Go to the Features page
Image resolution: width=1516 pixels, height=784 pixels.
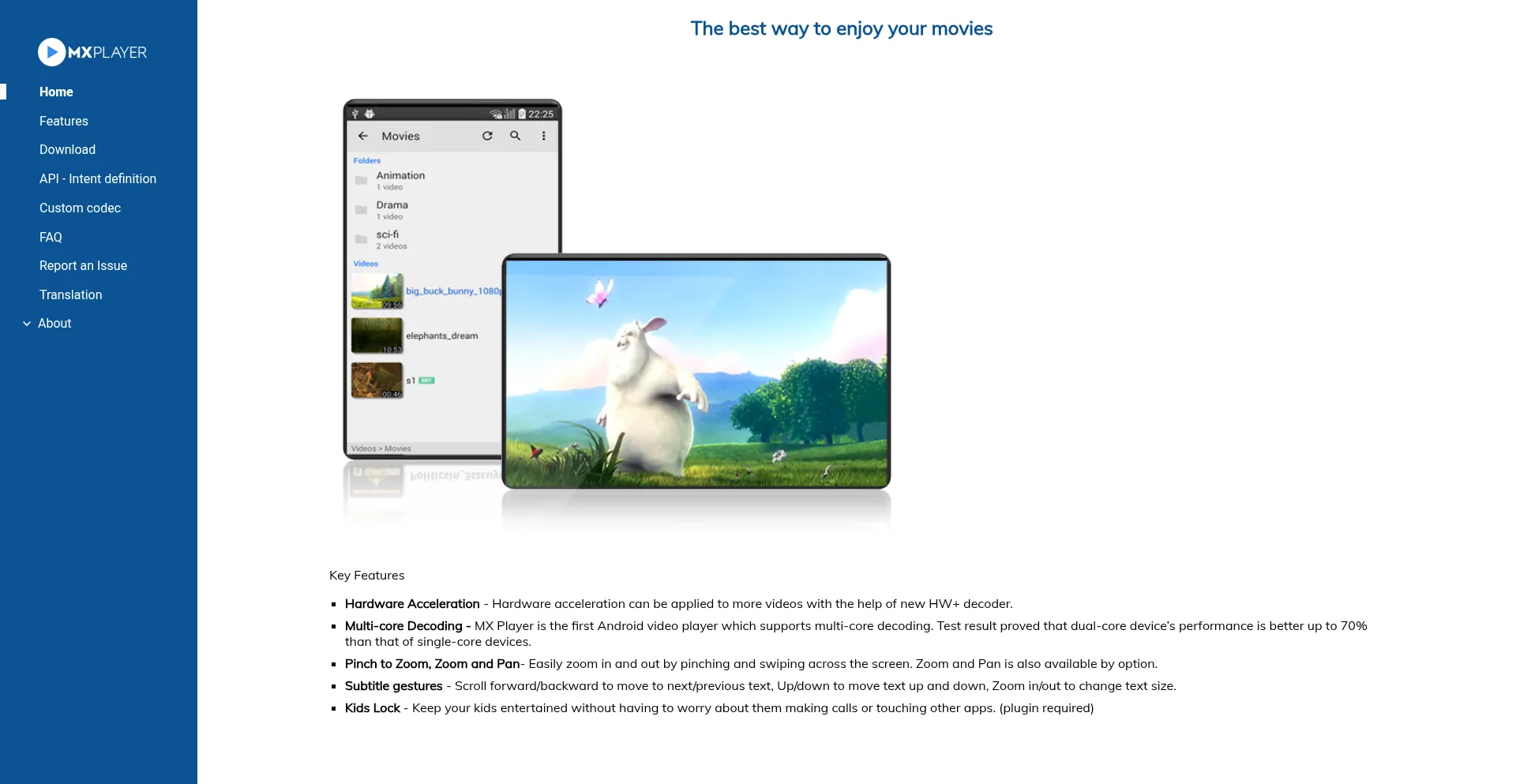(x=64, y=122)
